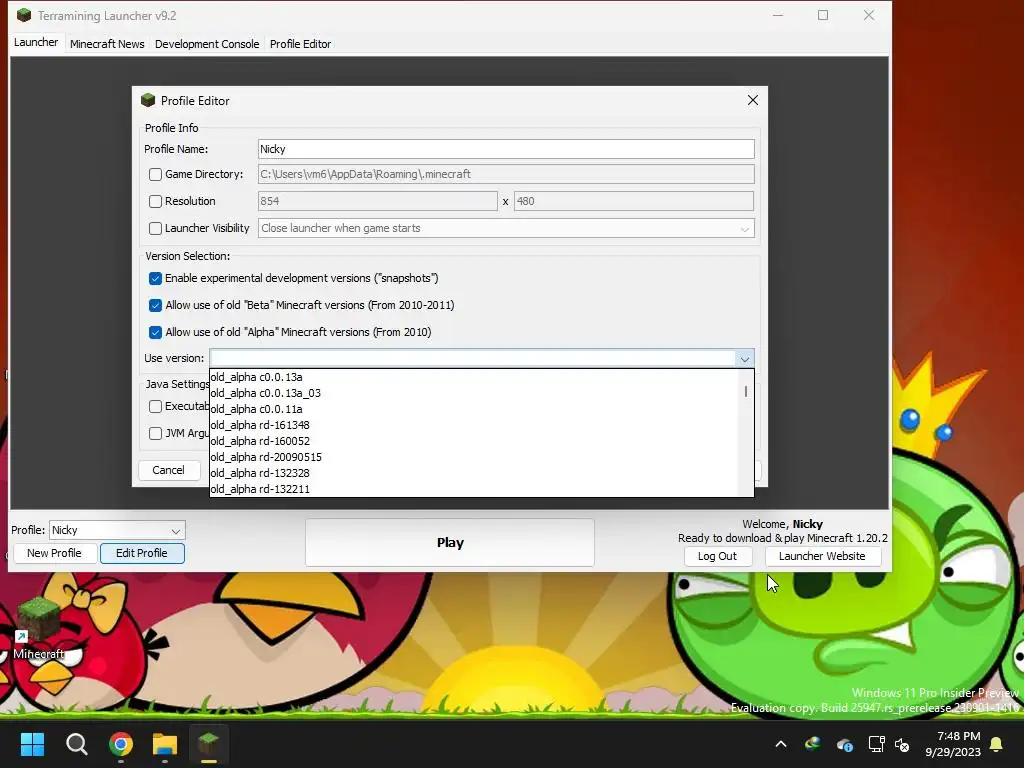Click Resolution height field 480
This screenshot has height=768, width=1024.
pos(633,201)
